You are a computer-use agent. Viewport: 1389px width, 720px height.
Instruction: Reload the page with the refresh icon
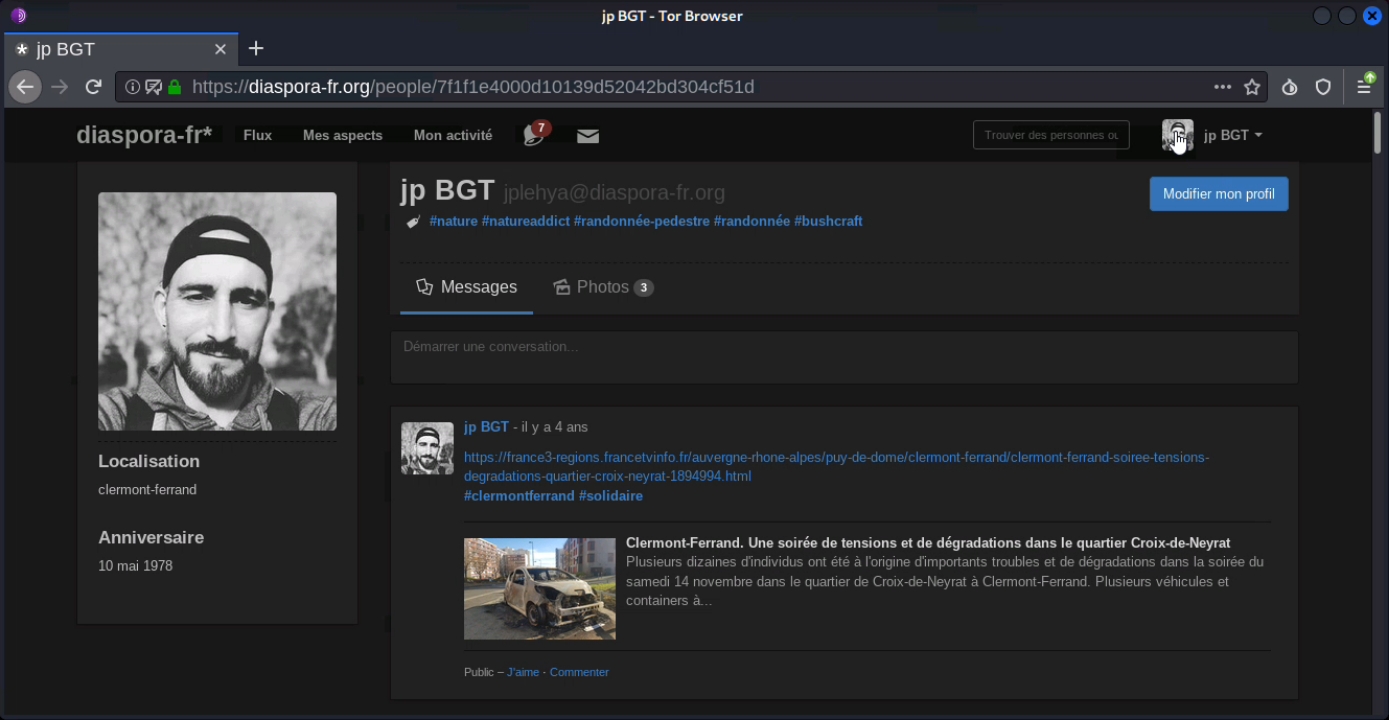point(93,87)
